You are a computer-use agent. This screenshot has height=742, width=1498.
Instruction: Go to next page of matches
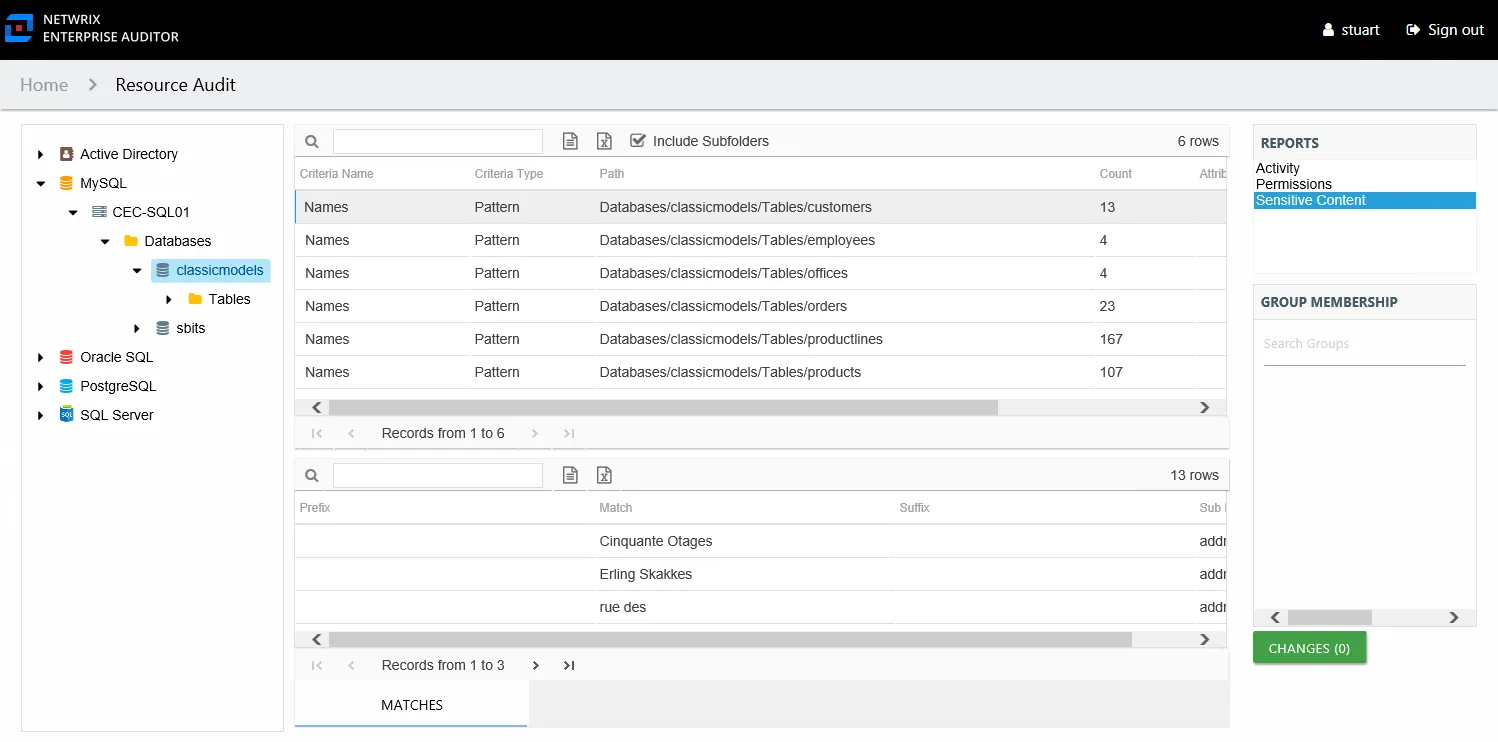536,665
